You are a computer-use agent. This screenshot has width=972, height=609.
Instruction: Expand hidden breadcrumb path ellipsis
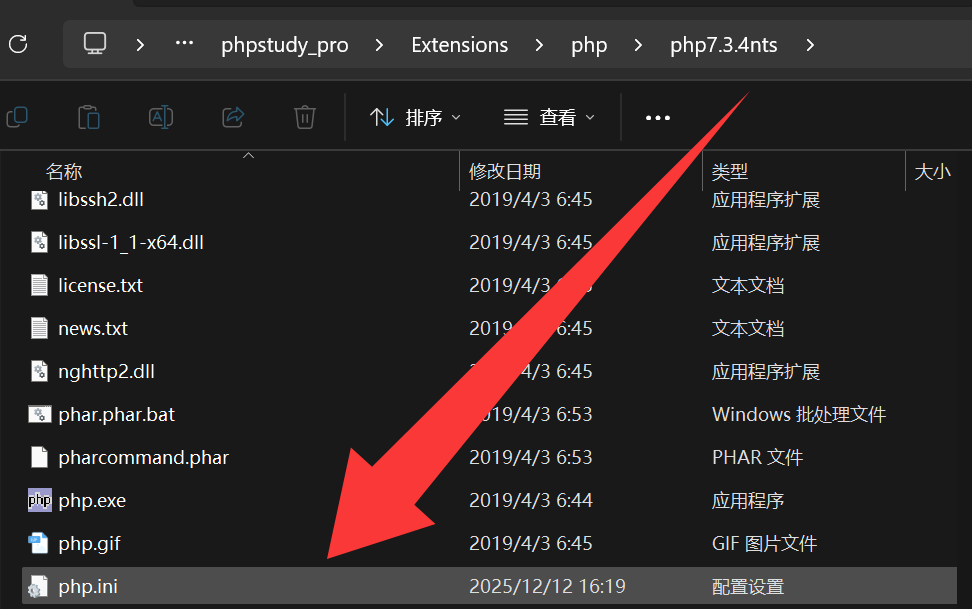[x=184, y=44]
